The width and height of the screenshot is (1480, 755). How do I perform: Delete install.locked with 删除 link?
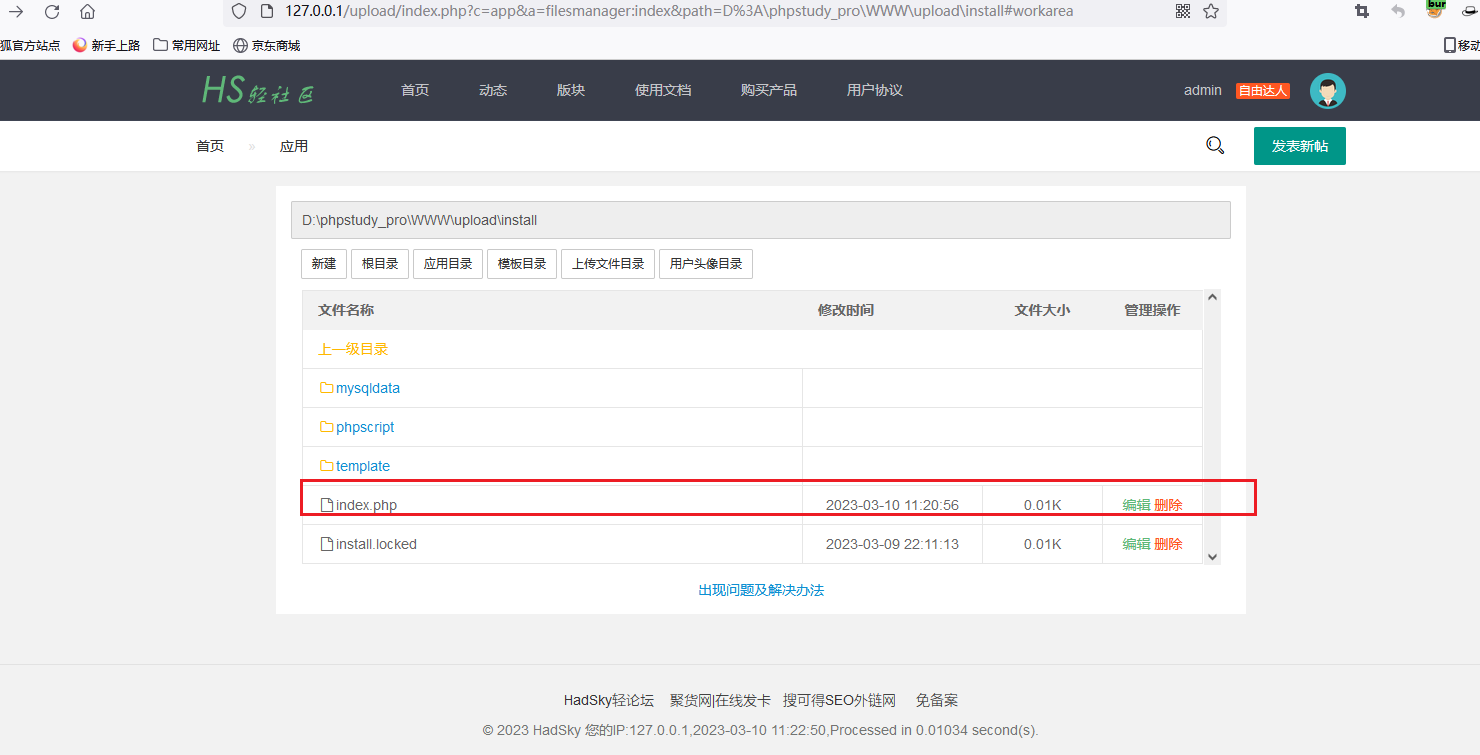1168,544
